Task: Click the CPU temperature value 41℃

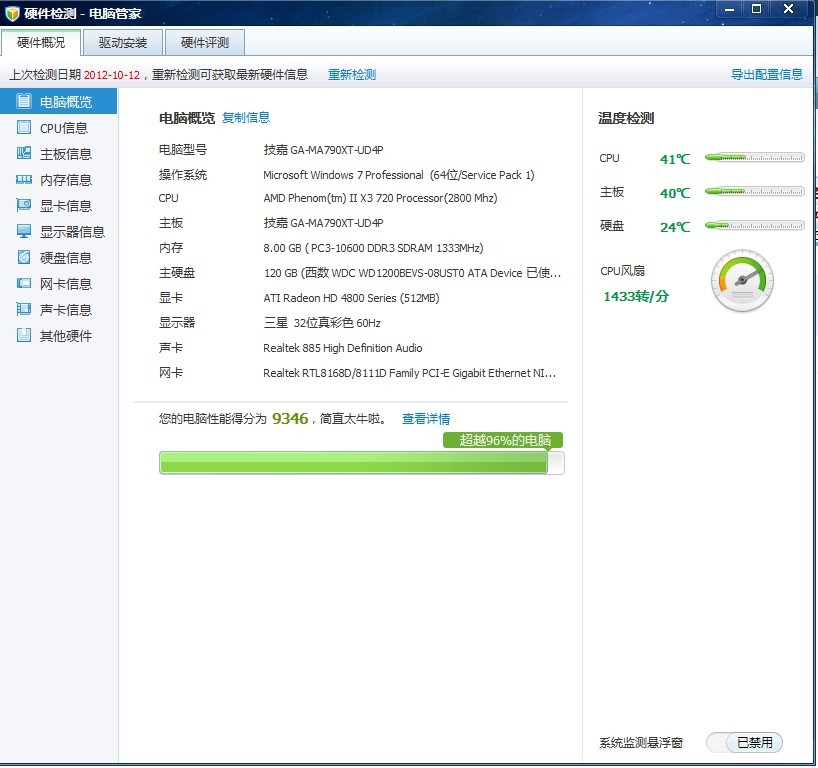Action: 675,159
